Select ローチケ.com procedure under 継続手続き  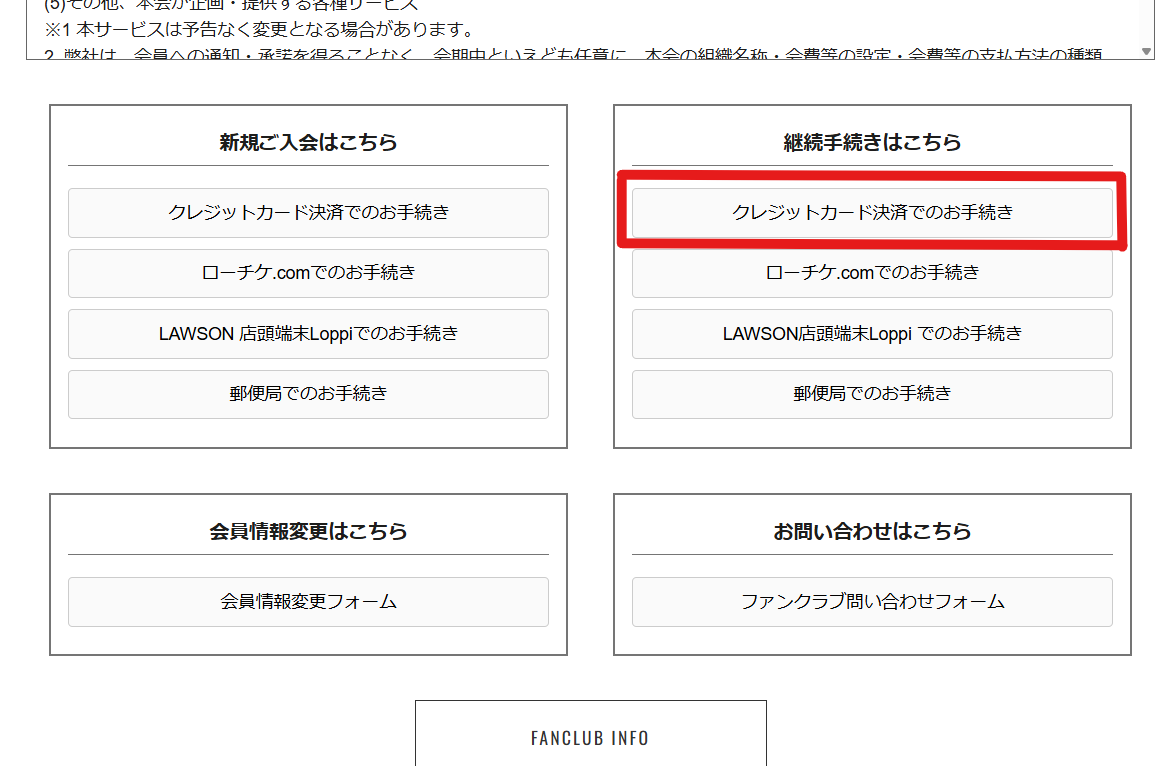pyautogui.click(x=872, y=273)
